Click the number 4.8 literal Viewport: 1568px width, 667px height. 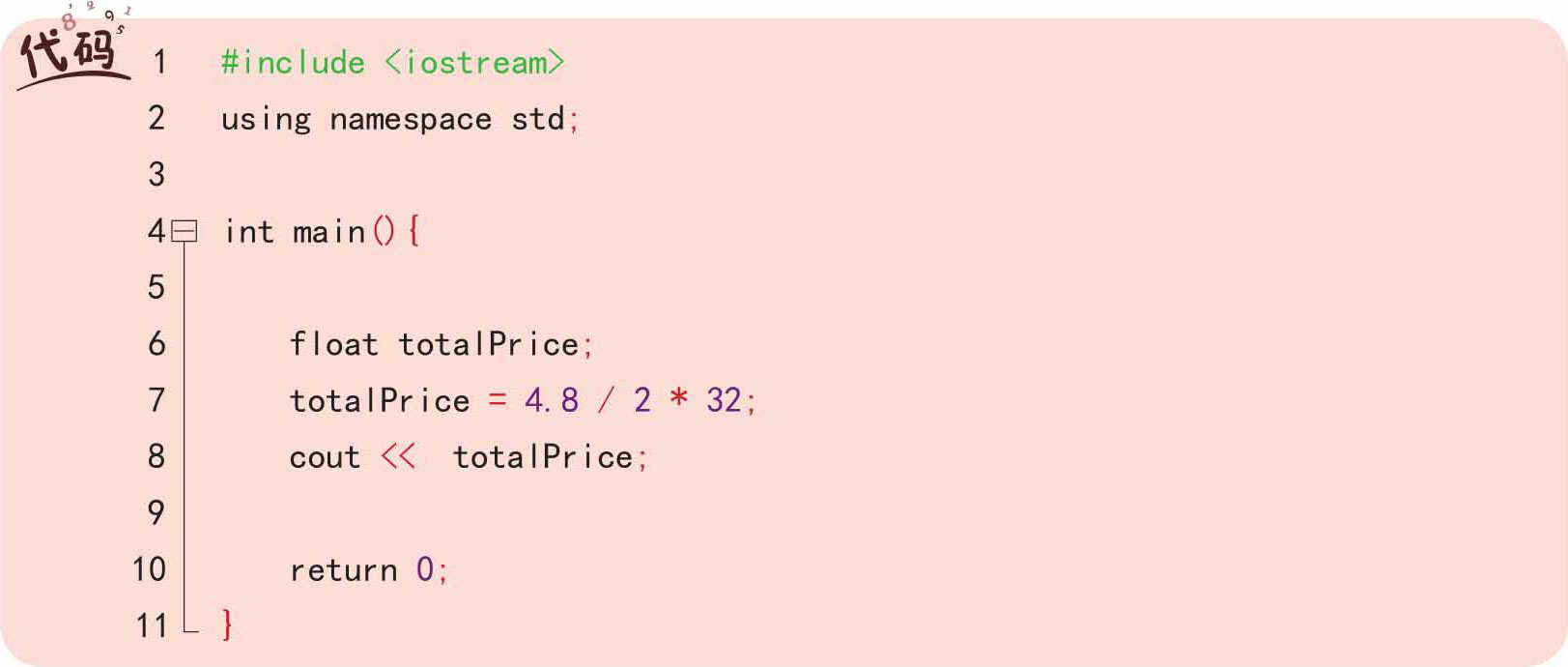552,400
